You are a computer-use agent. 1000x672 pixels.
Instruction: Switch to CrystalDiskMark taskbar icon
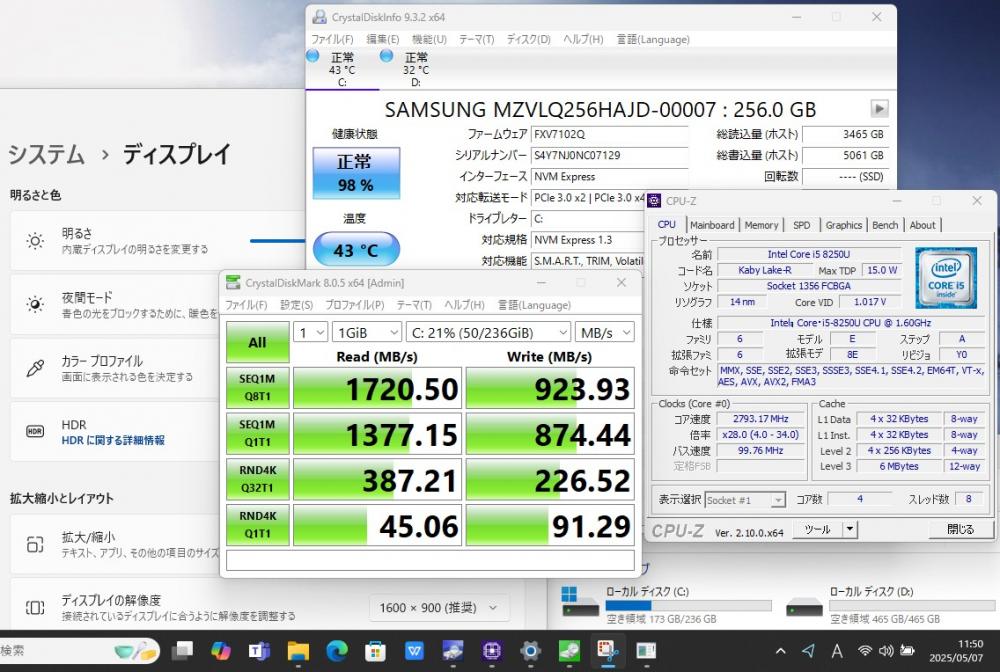[x=569, y=651]
